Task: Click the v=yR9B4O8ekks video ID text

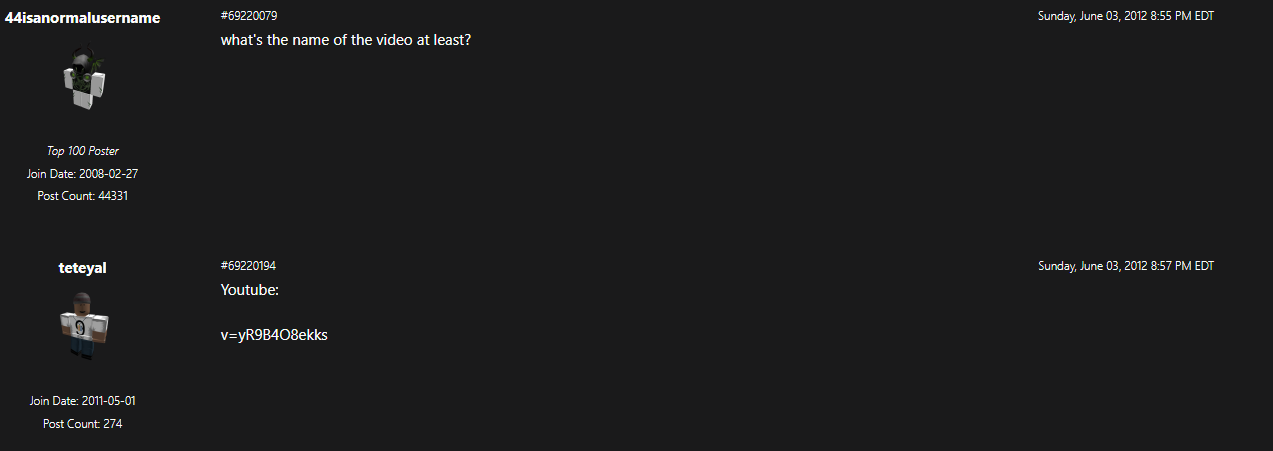Action: [274, 335]
